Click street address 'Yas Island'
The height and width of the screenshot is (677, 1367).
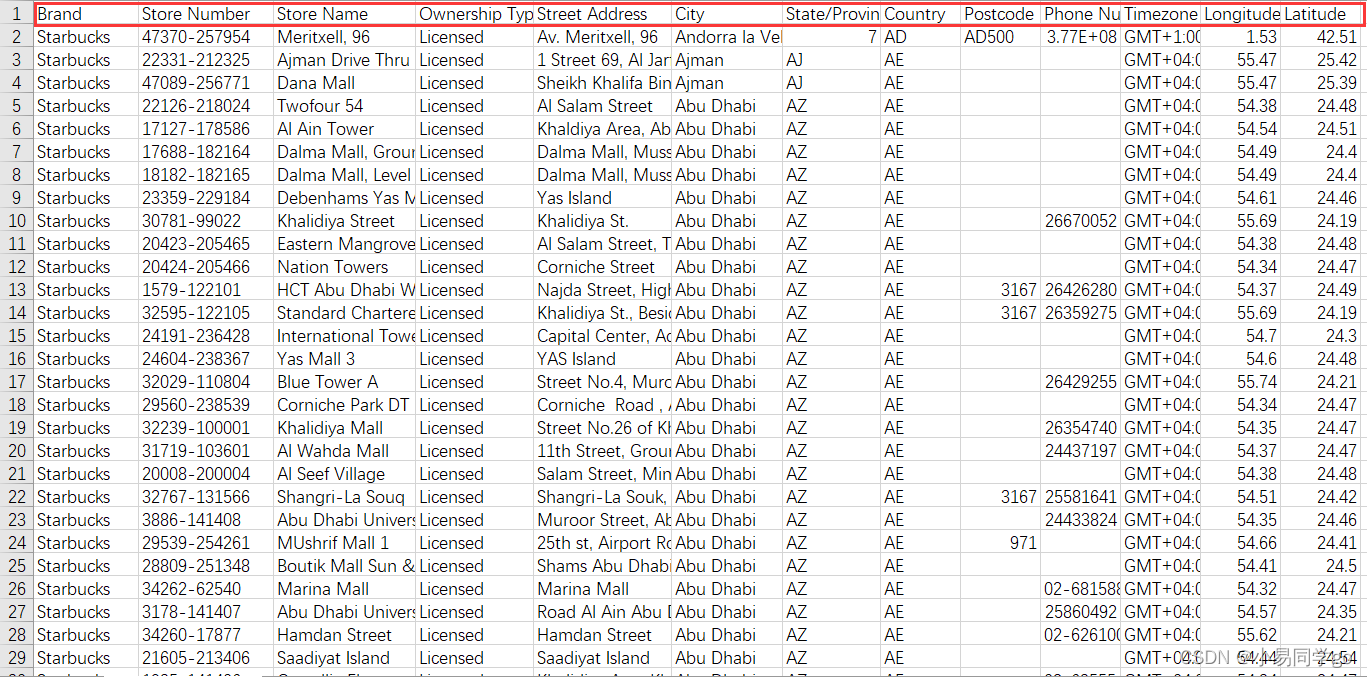click(603, 198)
